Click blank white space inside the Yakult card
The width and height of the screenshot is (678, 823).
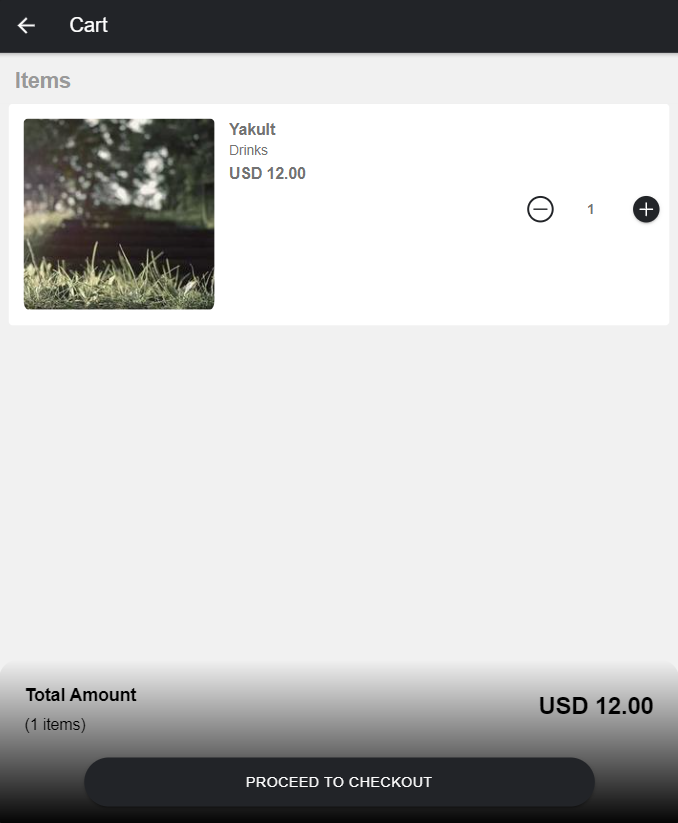coord(400,270)
